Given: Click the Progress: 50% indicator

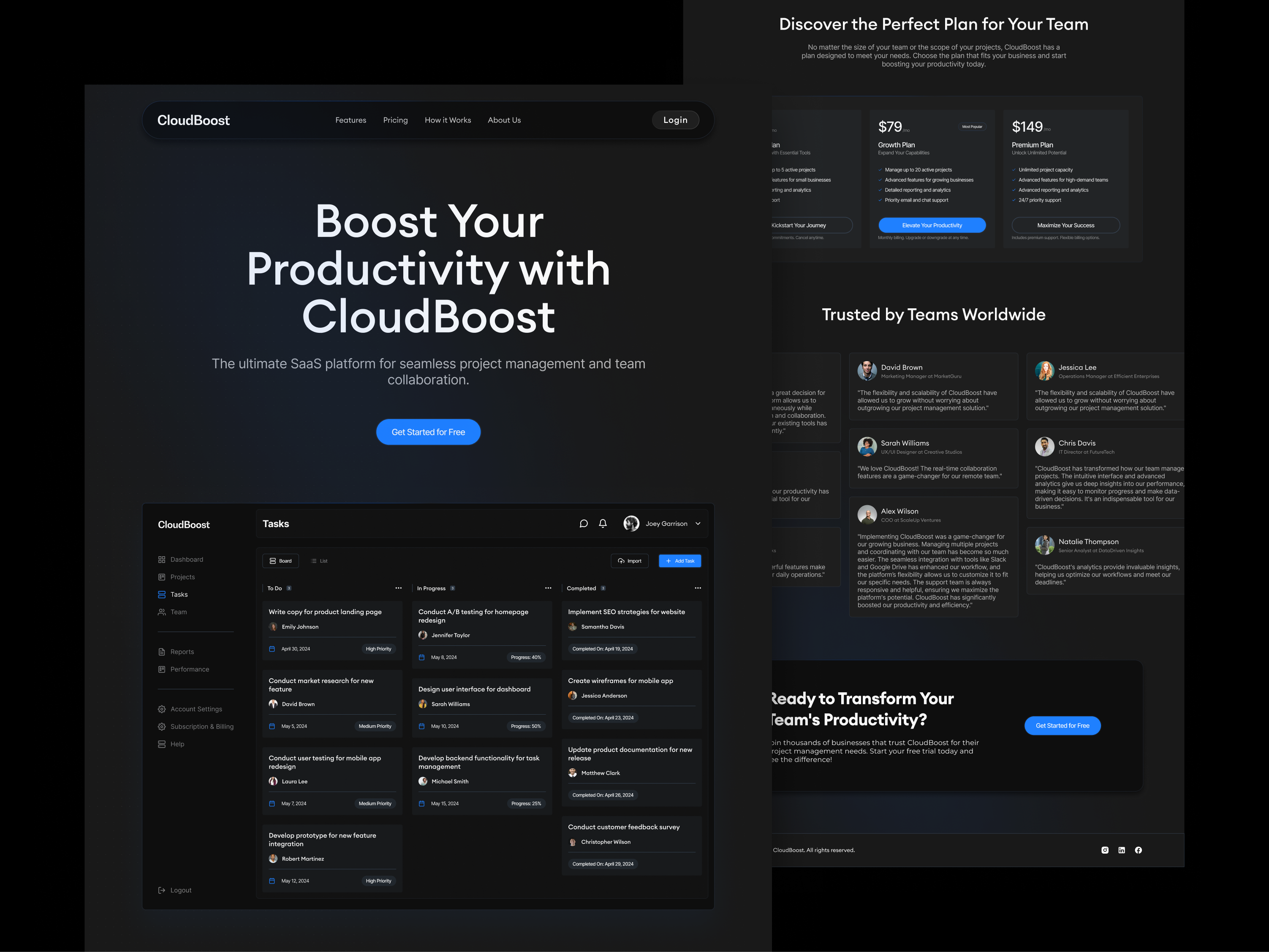Looking at the screenshot, I should click(526, 726).
